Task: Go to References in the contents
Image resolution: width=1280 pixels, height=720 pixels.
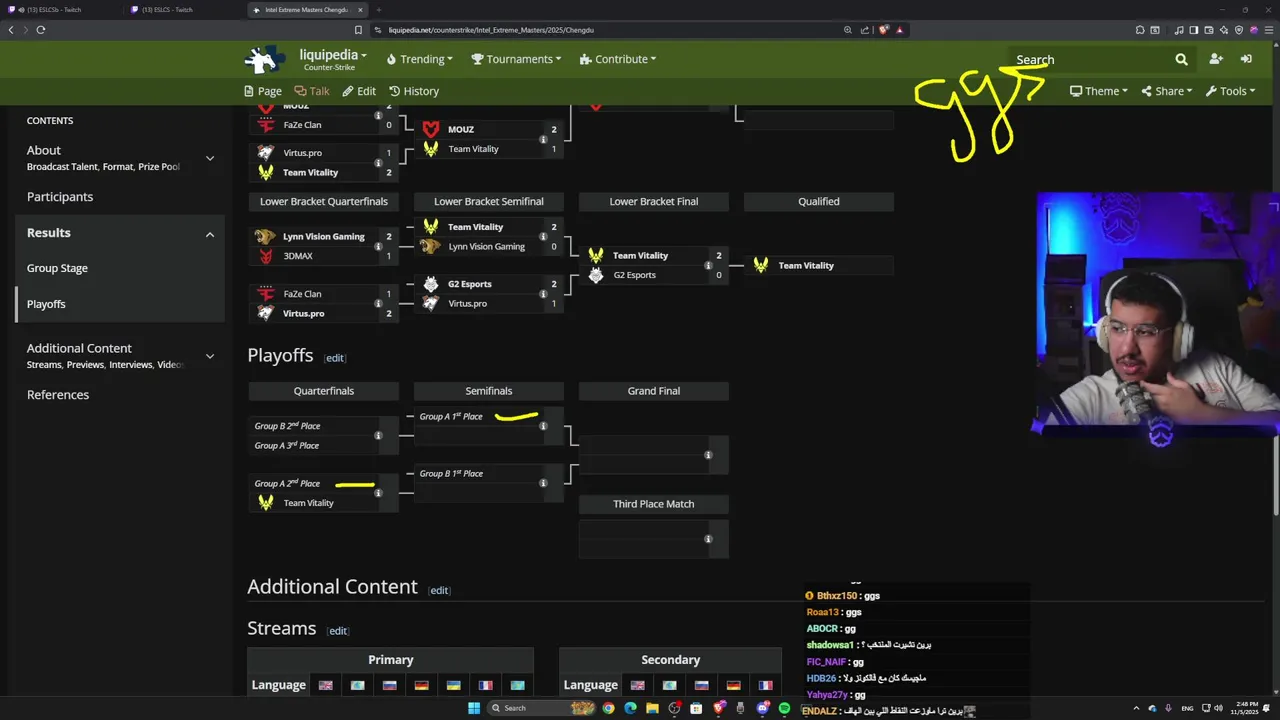Action: tap(58, 395)
